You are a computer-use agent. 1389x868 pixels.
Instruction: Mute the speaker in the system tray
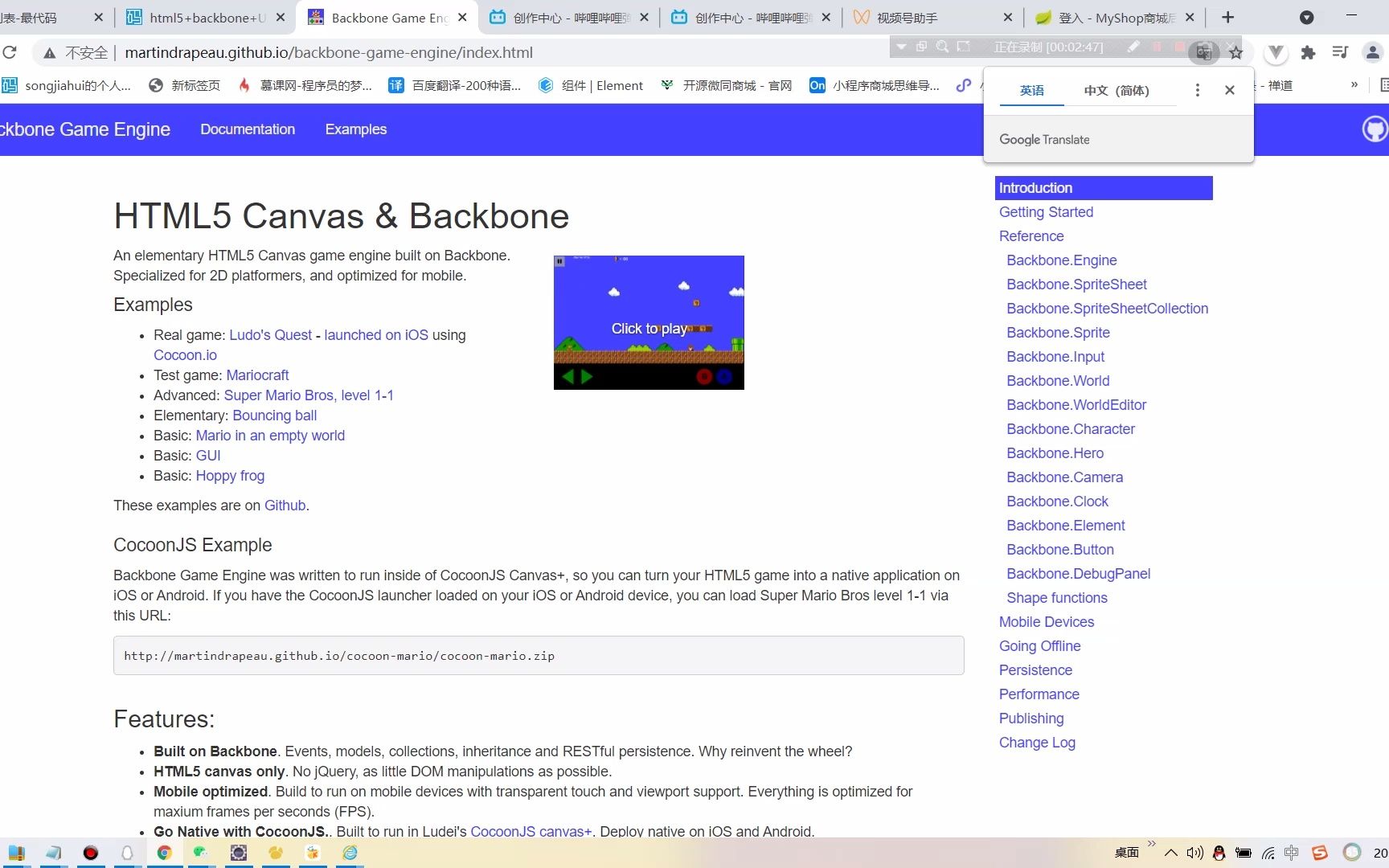click(1194, 854)
